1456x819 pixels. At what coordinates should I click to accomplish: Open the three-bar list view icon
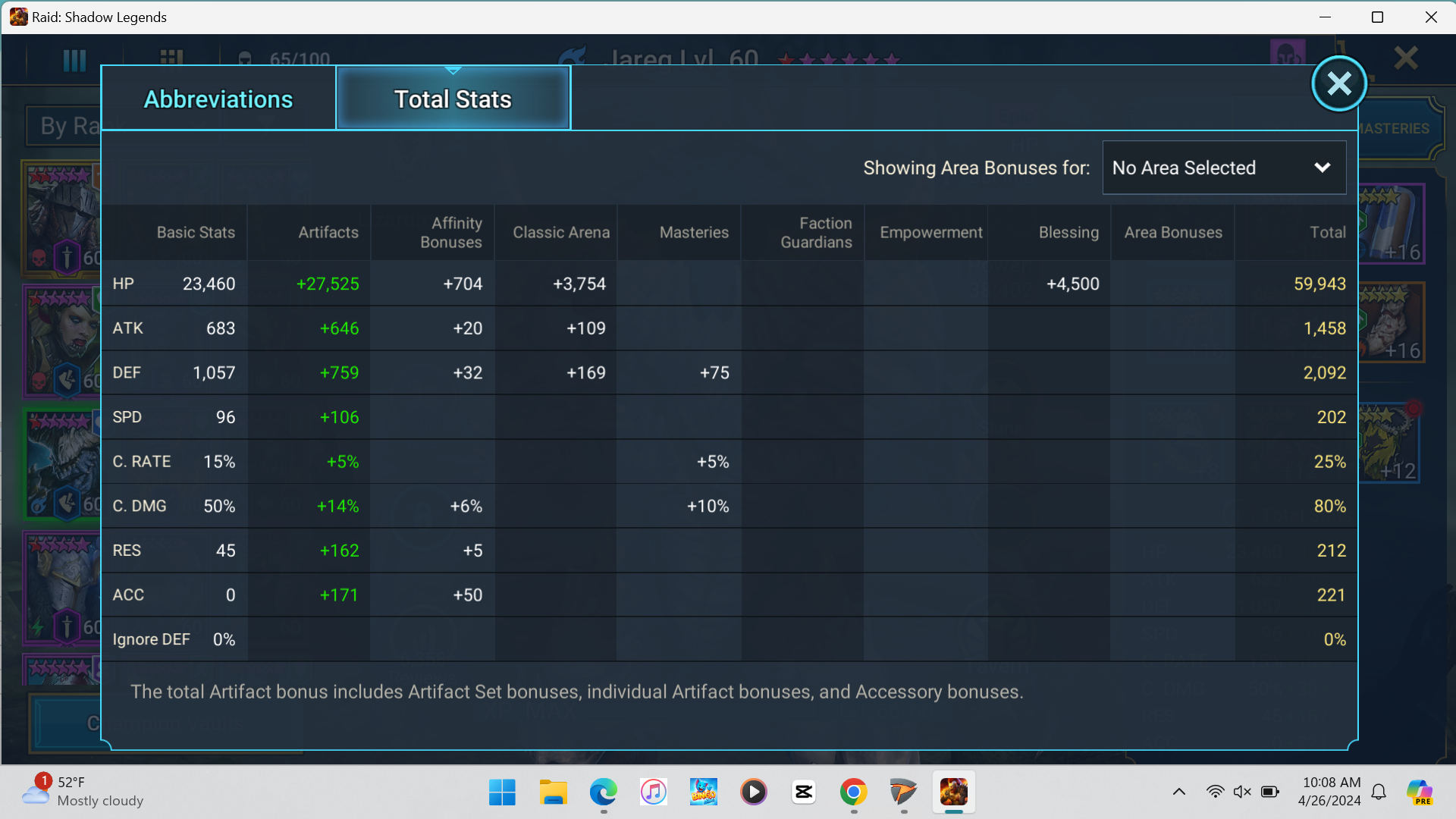click(x=74, y=59)
